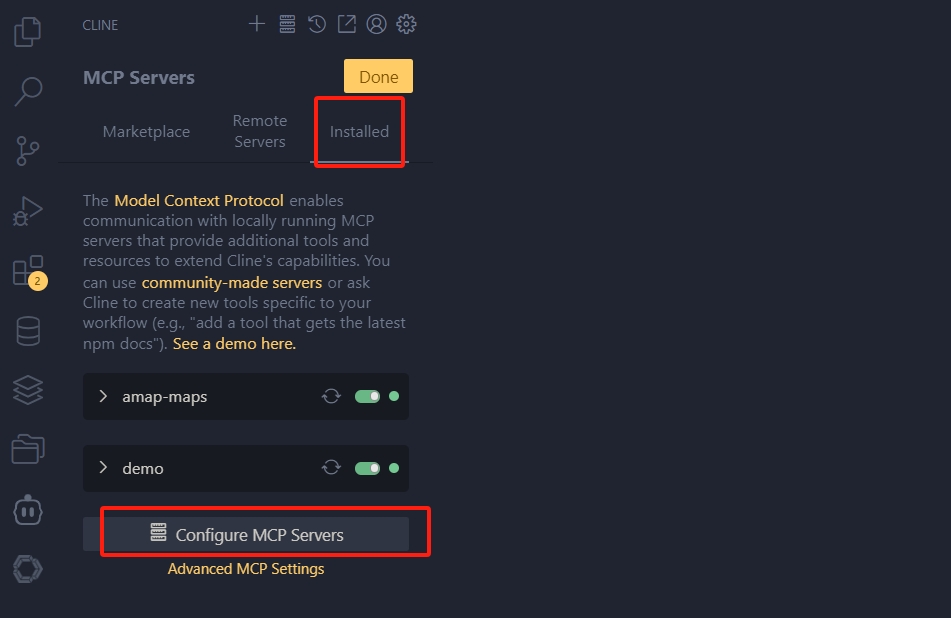The height and width of the screenshot is (618, 951).
Task: Open the stacked layers icon in activity bar
Action: click(28, 390)
